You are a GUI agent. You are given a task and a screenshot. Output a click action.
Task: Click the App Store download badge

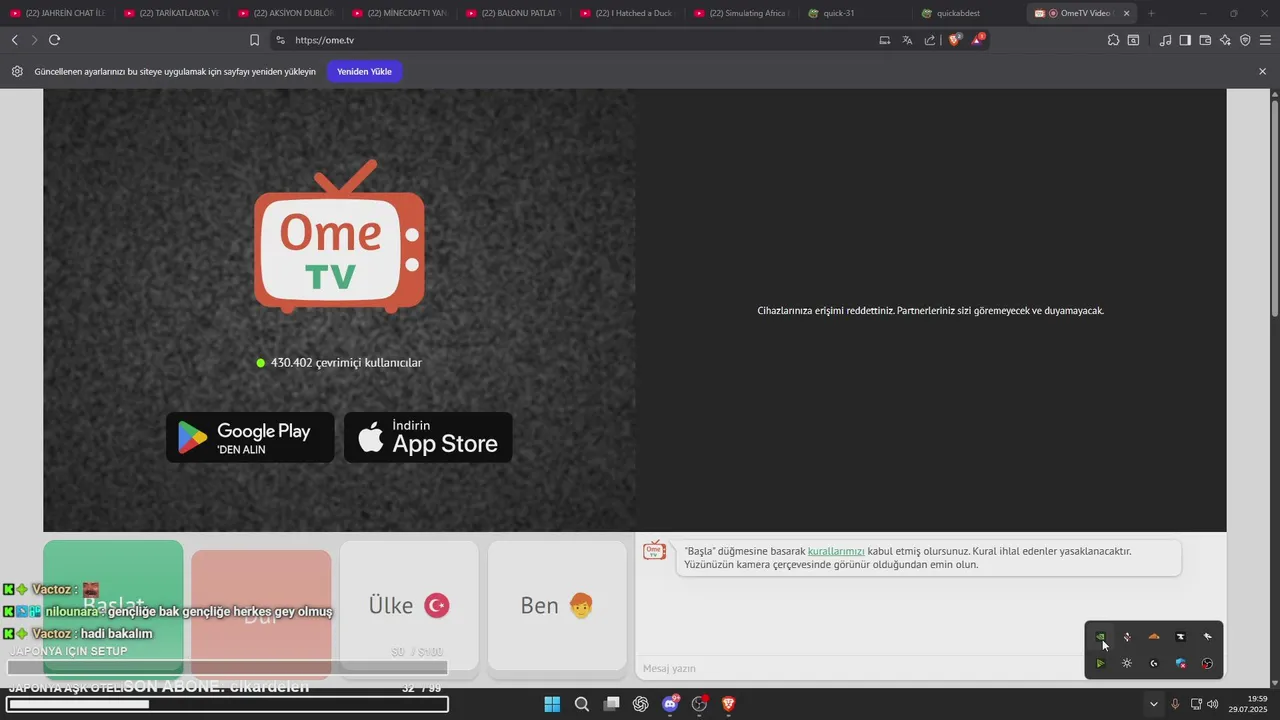[x=428, y=437]
